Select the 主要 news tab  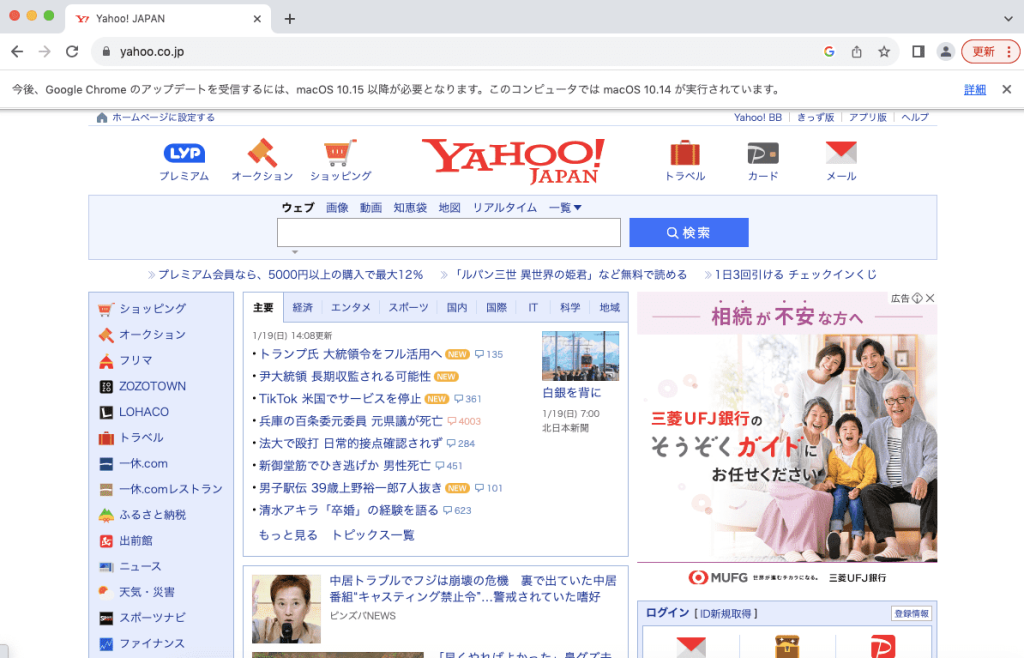tap(263, 307)
